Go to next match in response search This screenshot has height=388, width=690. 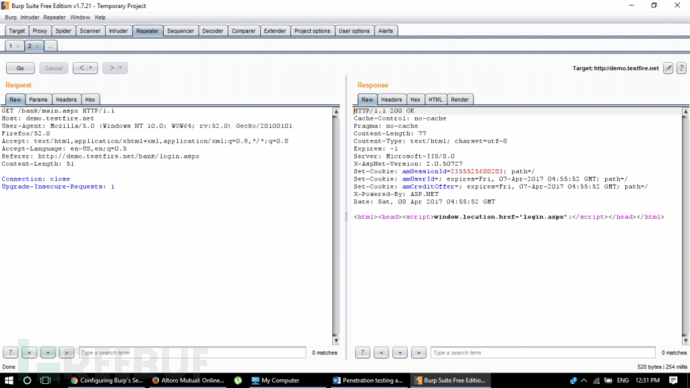[418, 352]
